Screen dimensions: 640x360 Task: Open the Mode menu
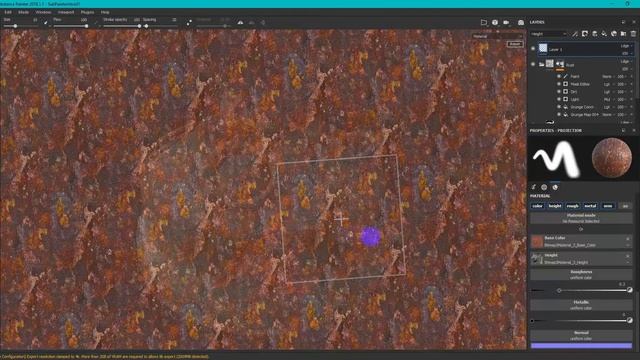click(23, 12)
